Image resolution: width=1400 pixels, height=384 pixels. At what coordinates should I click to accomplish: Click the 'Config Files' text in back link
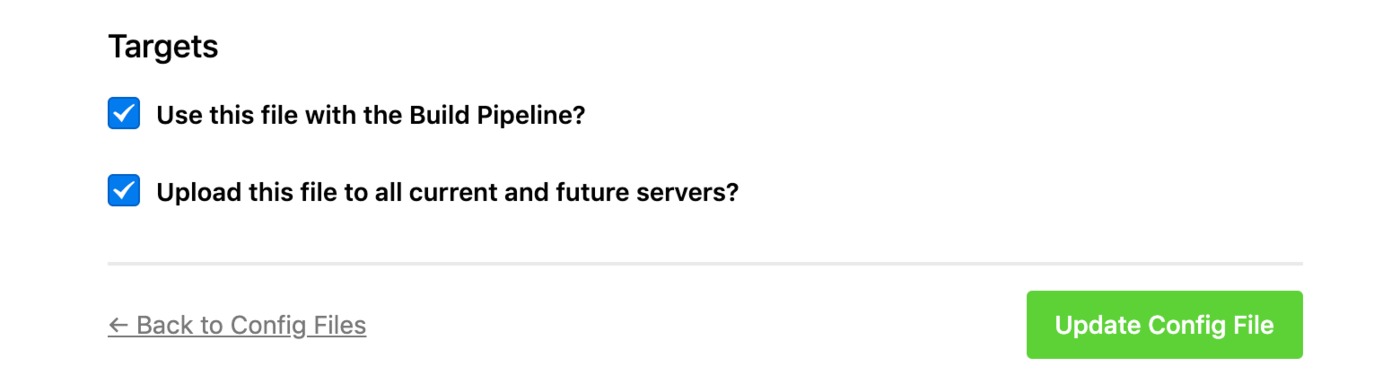(x=298, y=325)
